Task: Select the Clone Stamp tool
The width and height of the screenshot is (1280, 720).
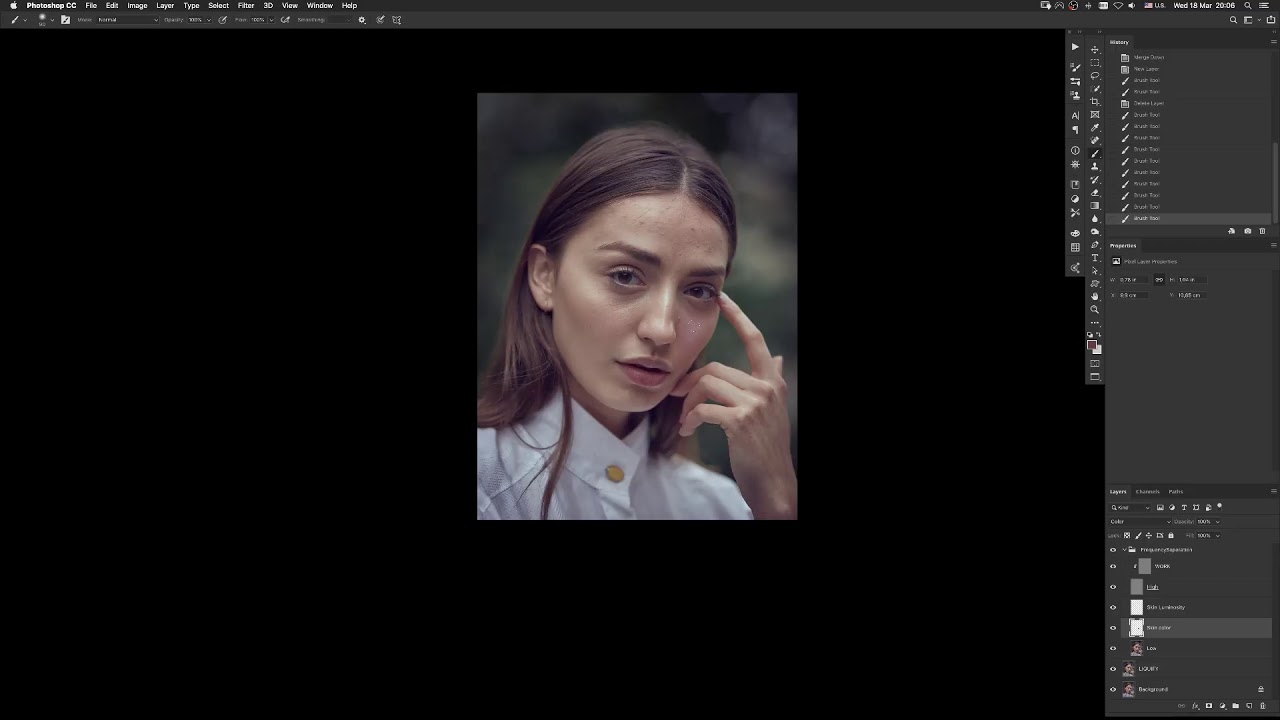Action: pos(1095,166)
